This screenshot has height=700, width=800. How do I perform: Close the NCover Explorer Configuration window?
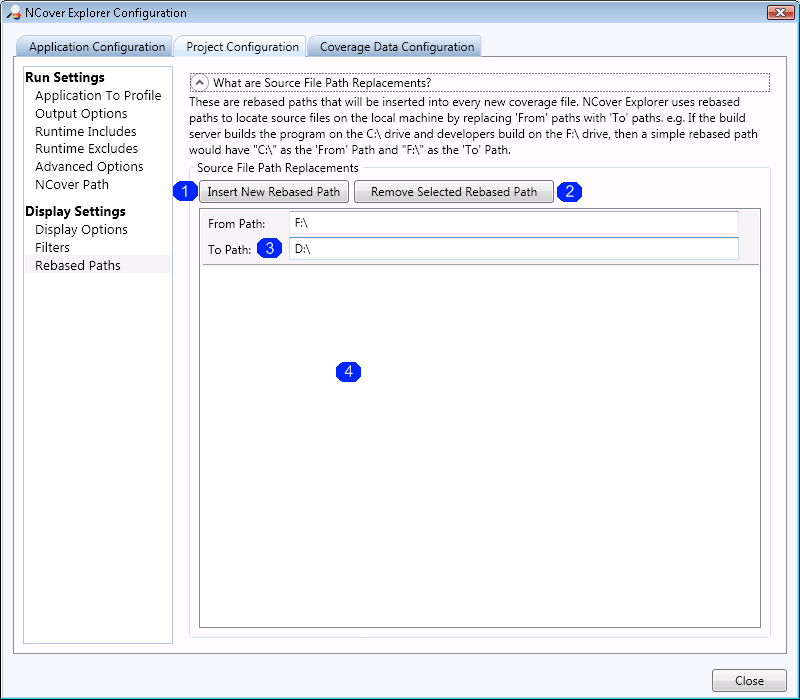click(781, 13)
